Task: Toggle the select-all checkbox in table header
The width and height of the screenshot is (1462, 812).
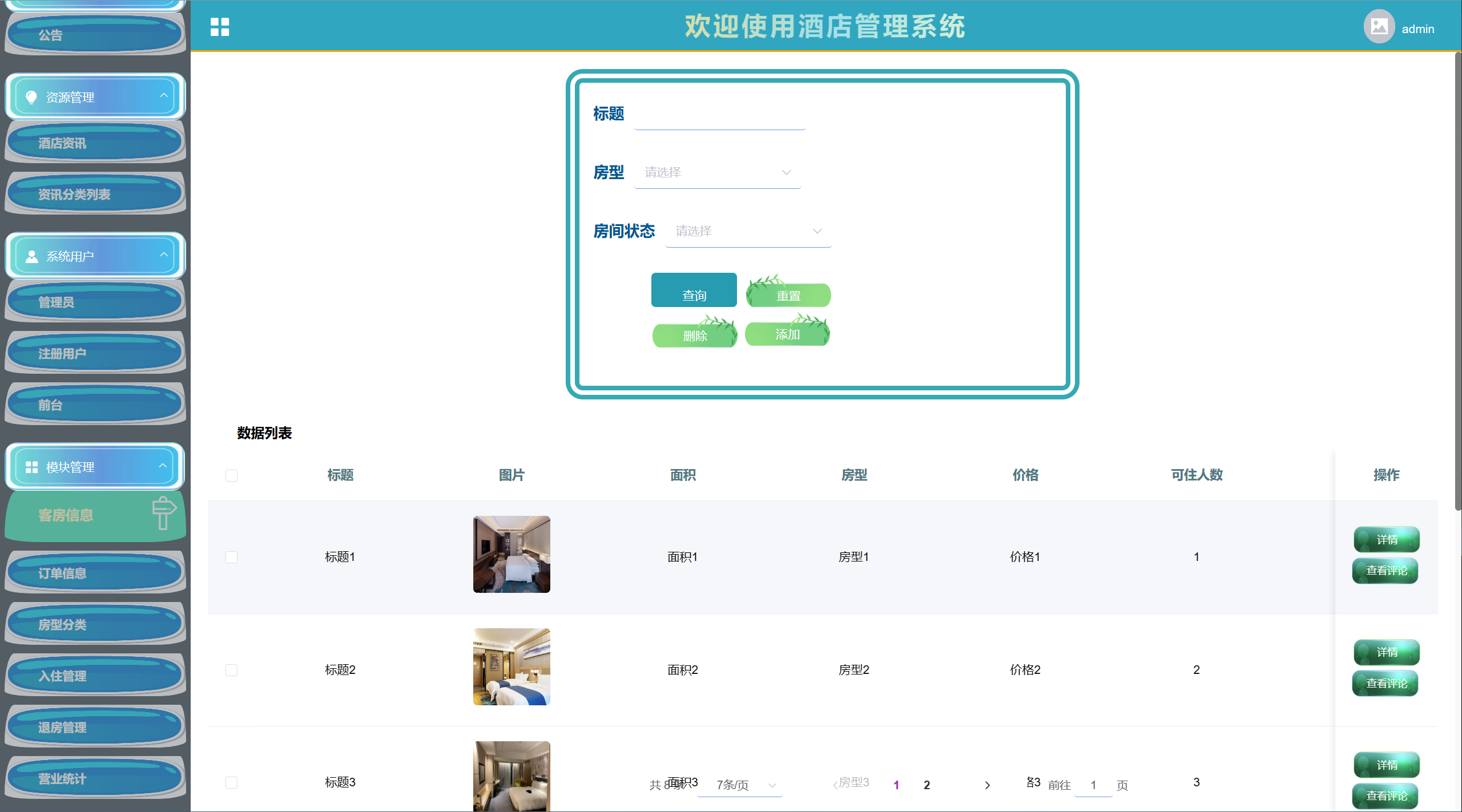Action: (x=231, y=475)
